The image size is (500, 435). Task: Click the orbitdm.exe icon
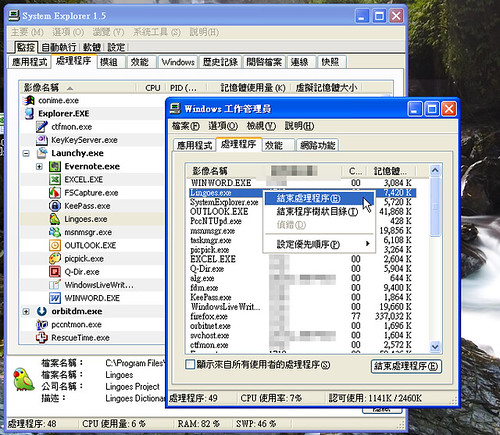pos(42,311)
